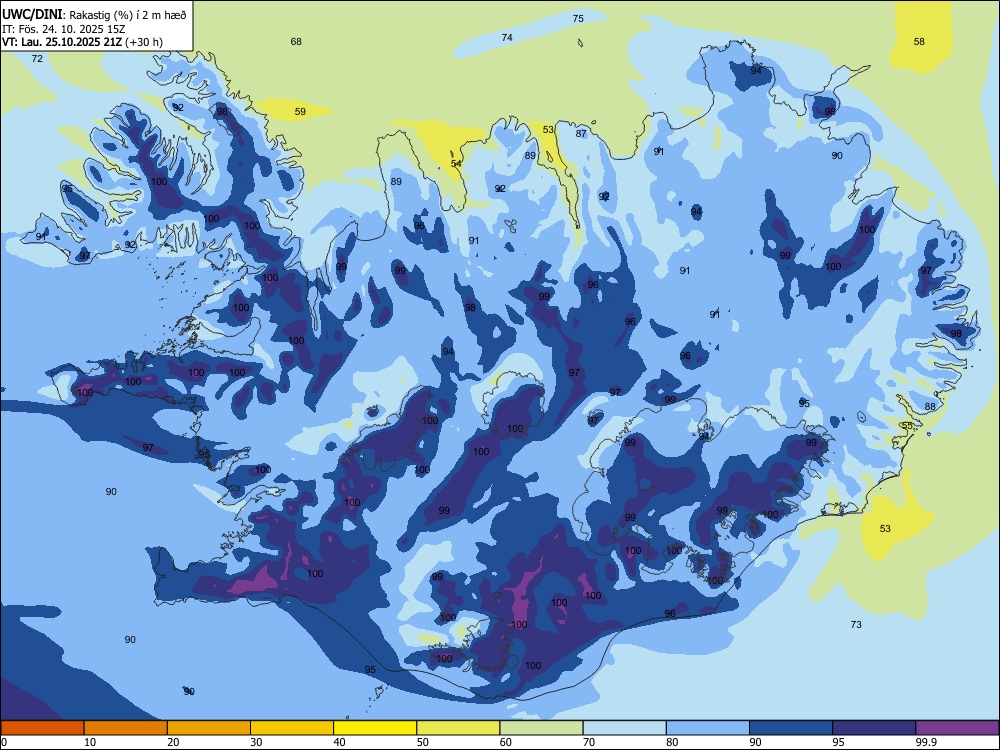The image size is (1000, 750).
Task: Click the 30–40 golden legend swatch
Action: coord(292,728)
